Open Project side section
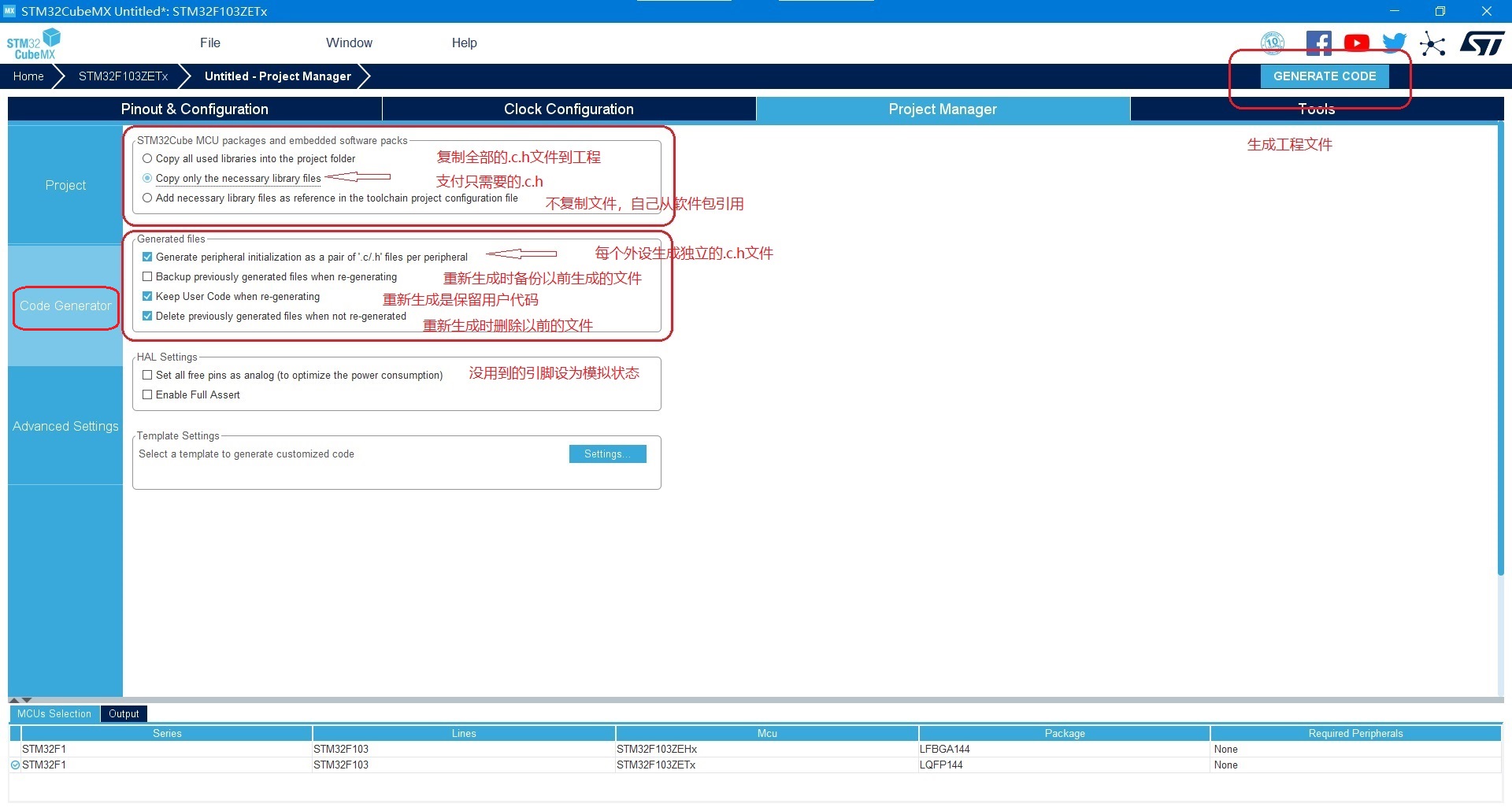 (65, 185)
